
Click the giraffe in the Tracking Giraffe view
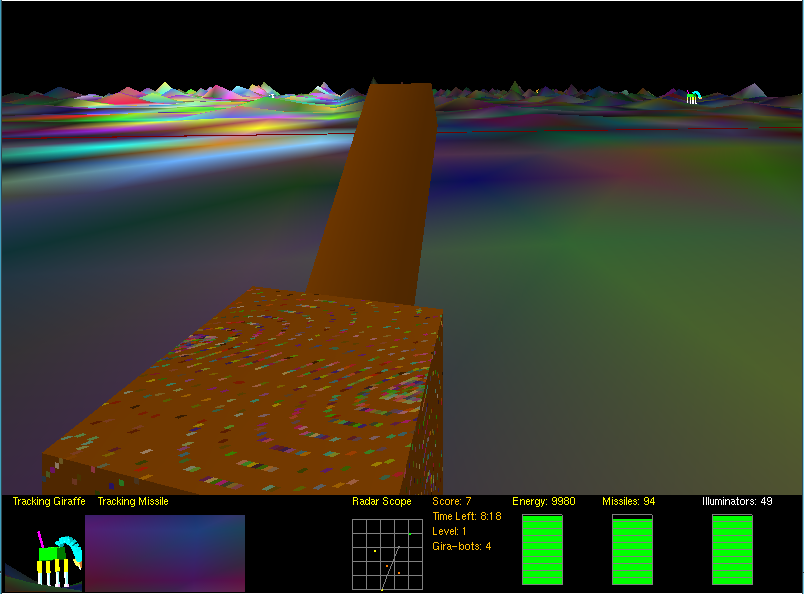pyautogui.click(x=57, y=560)
